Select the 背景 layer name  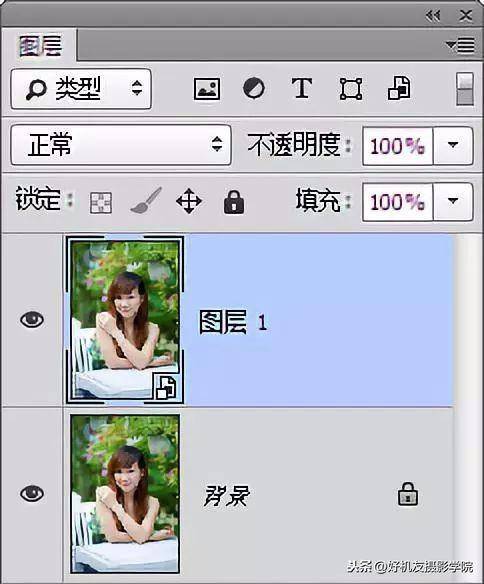pos(227,495)
